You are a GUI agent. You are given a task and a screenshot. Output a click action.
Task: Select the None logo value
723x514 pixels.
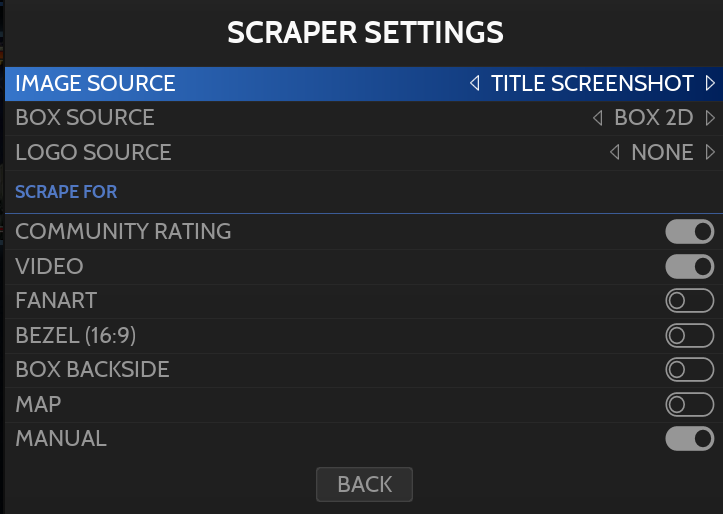(x=662, y=153)
